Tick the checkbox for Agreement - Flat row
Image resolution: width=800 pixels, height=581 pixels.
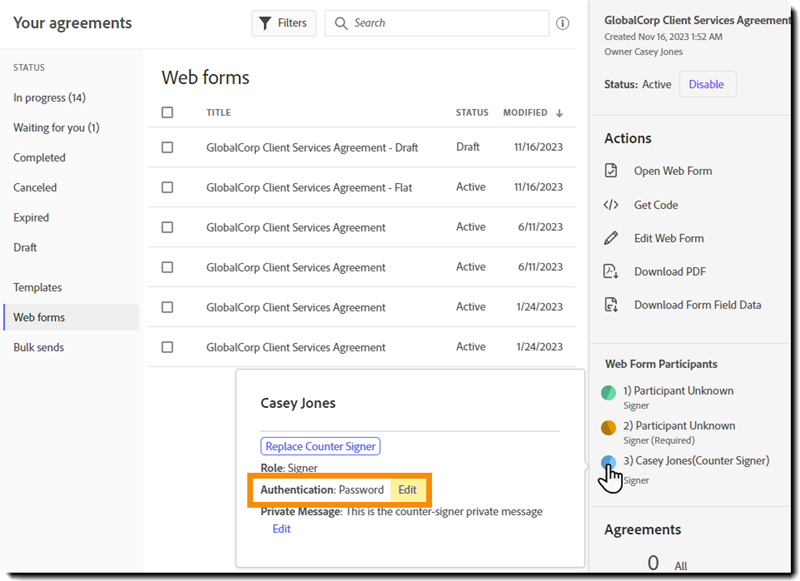(x=167, y=187)
